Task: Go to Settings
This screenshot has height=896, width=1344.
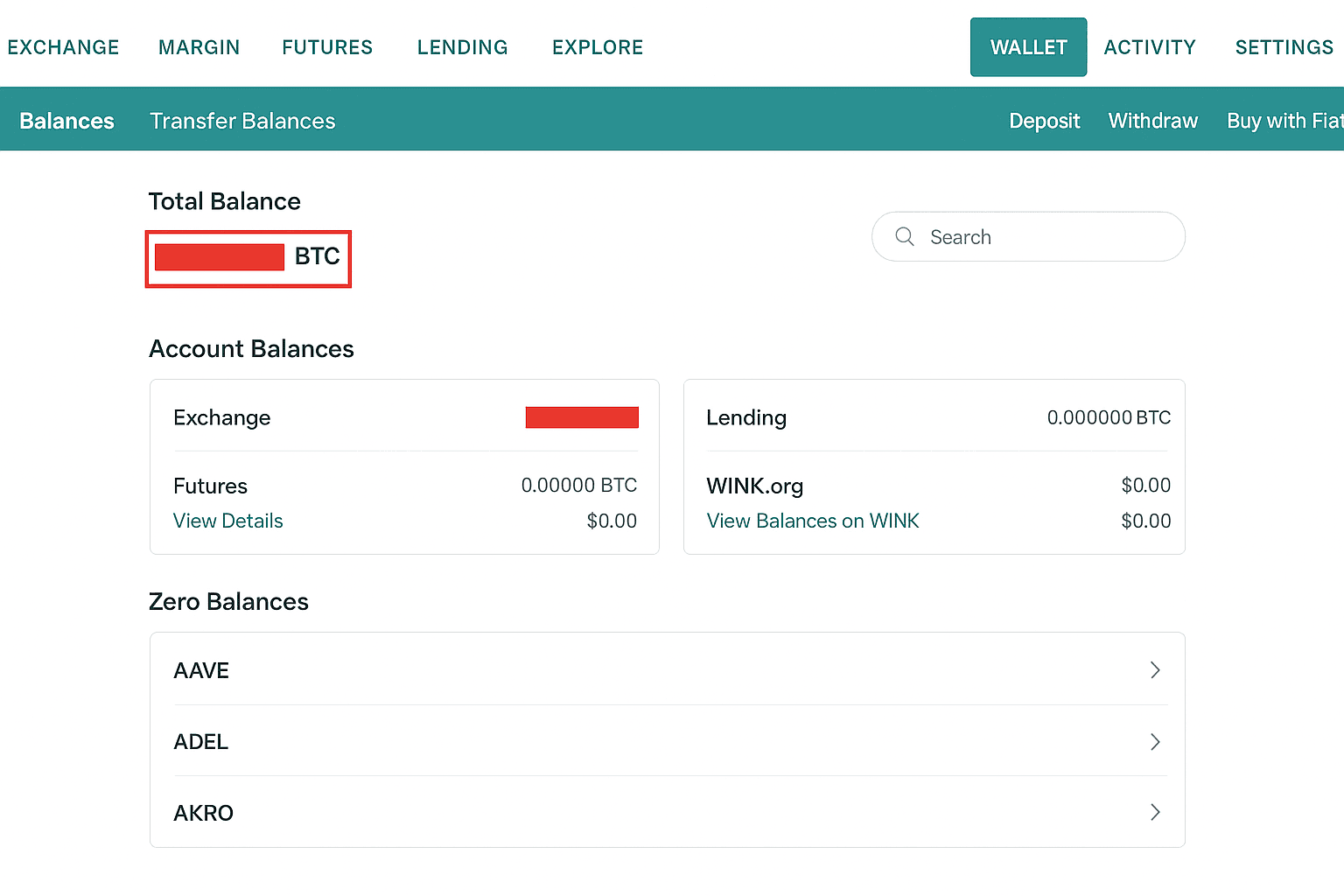Action: (1284, 47)
